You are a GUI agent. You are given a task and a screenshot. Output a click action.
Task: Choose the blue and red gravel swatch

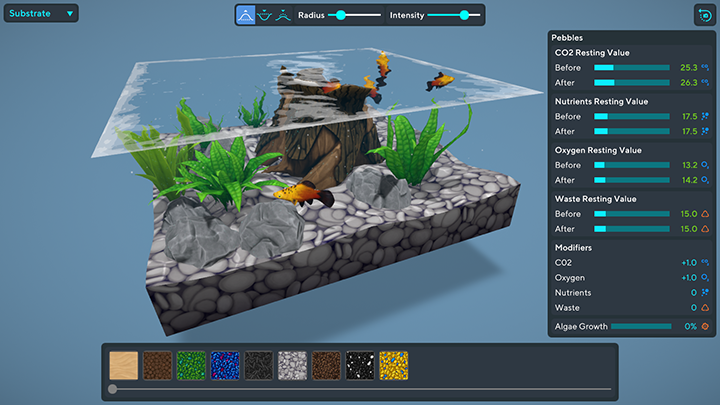point(225,366)
